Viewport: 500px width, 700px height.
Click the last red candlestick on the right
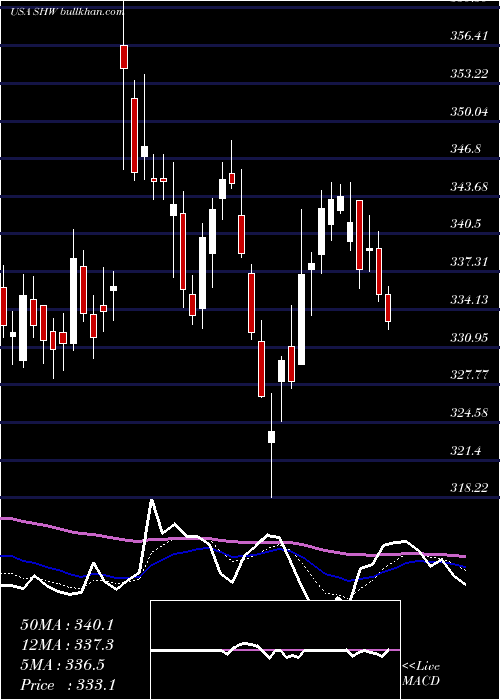pos(388,308)
